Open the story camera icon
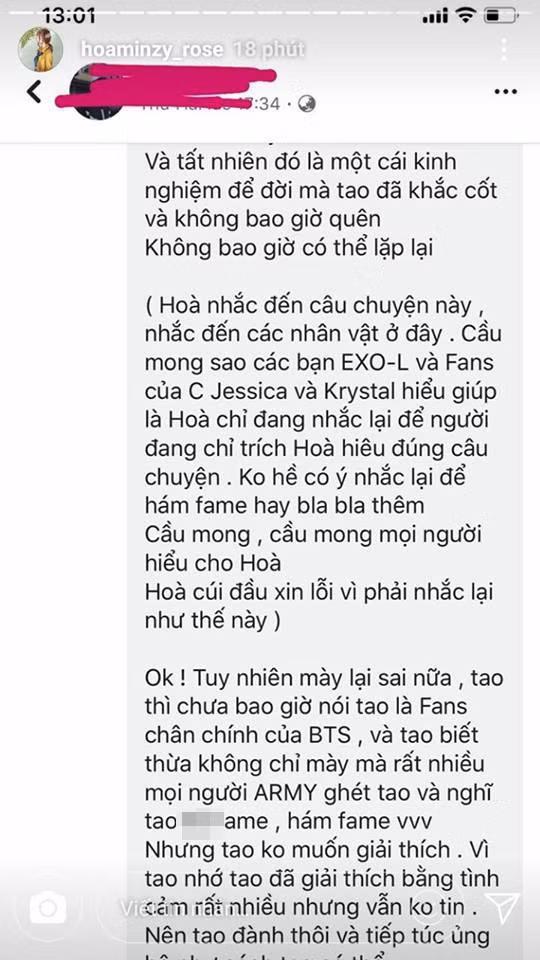Viewport: 540px width, 960px height. [47, 908]
